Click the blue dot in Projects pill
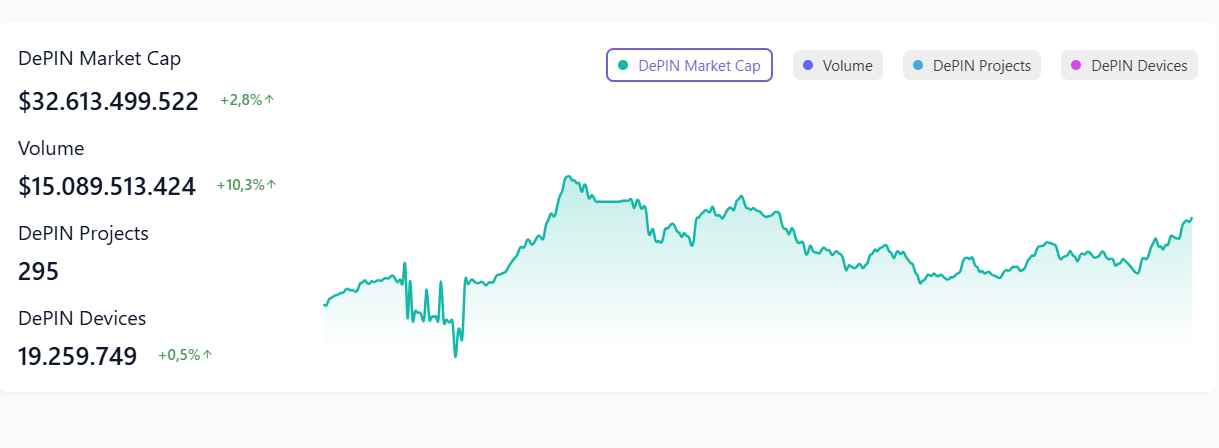This screenshot has width=1219, height=448. (918, 66)
